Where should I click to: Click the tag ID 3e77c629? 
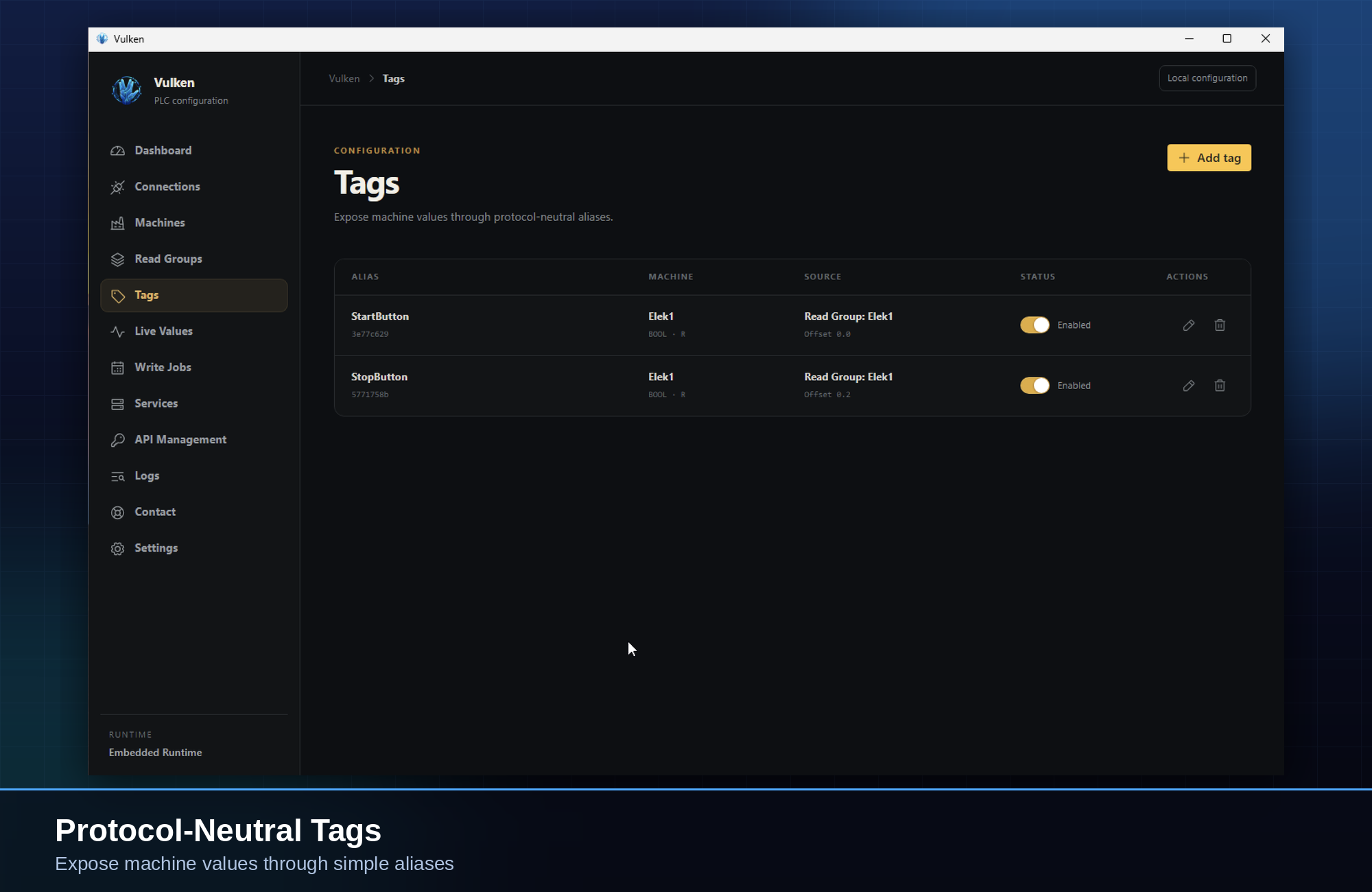(x=370, y=334)
